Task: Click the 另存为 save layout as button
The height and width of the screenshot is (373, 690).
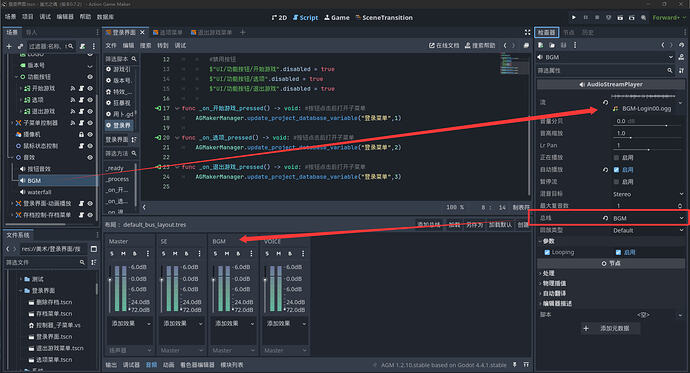Action: tap(474, 225)
